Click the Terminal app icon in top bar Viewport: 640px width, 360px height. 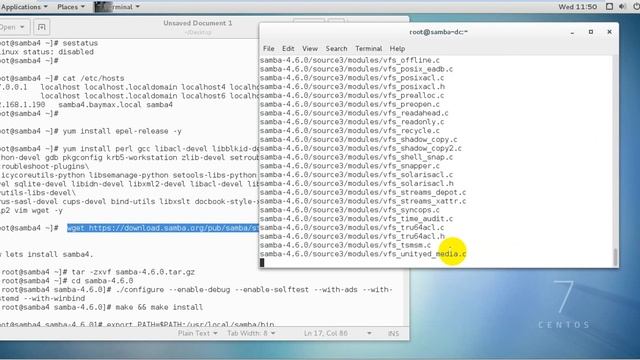point(103,7)
